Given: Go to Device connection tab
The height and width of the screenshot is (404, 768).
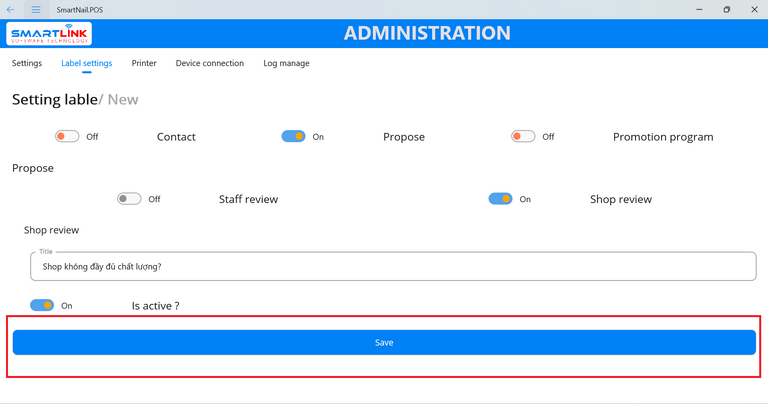Looking at the screenshot, I should pyautogui.click(x=210, y=63).
